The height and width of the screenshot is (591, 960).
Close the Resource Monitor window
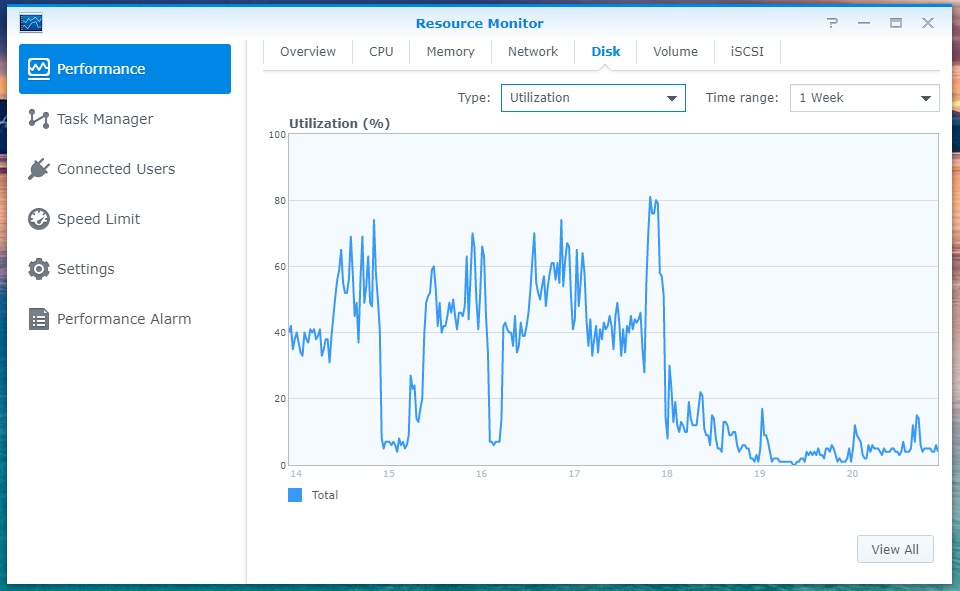pyautogui.click(x=928, y=23)
